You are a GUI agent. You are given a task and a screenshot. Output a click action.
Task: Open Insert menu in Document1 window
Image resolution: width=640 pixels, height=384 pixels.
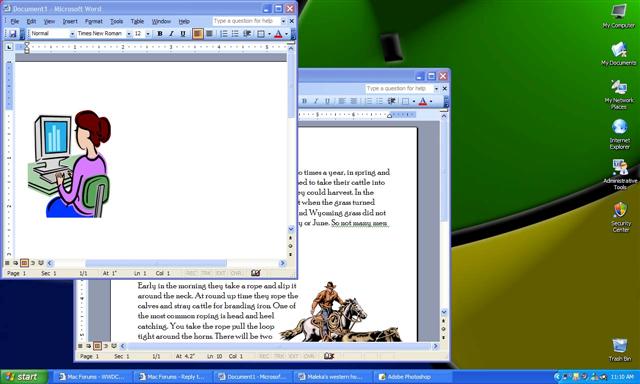(70, 21)
